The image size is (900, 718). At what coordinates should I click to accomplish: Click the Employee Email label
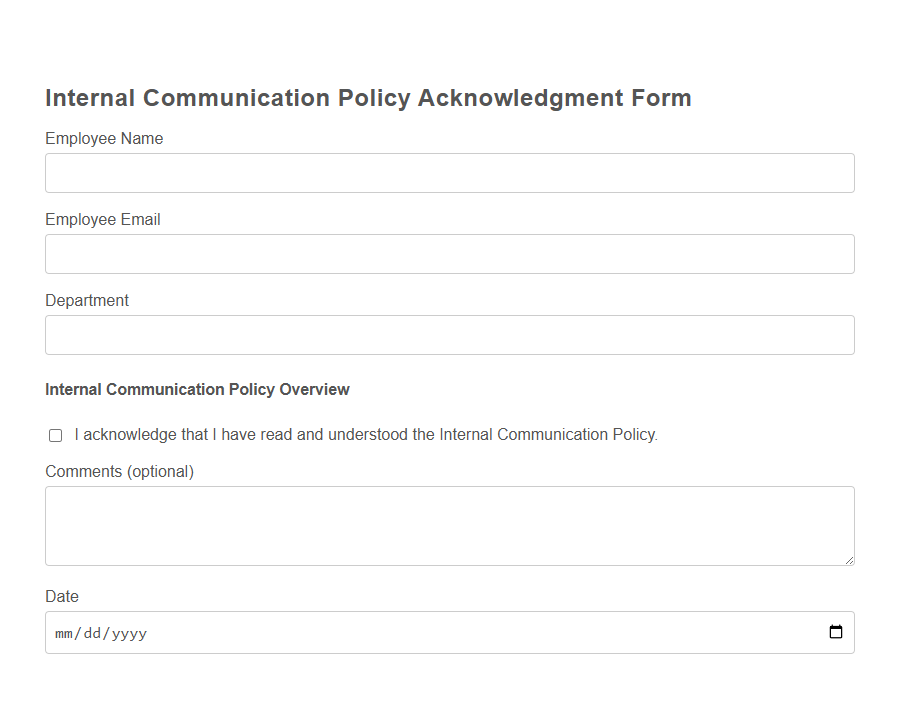(102, 219)
